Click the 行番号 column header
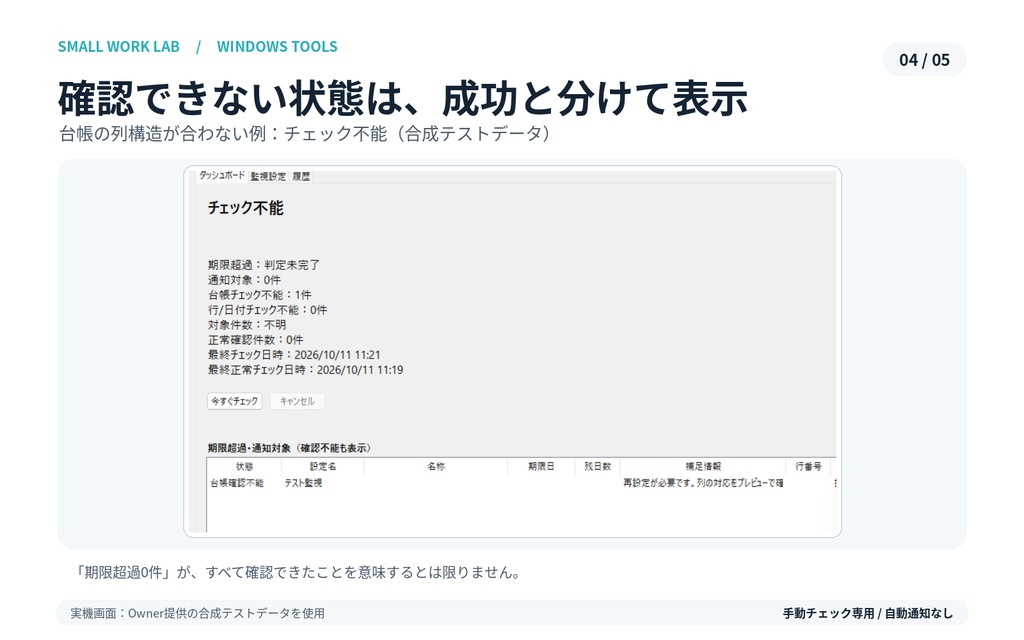1024x640 pixels. [x=808, y=466]
